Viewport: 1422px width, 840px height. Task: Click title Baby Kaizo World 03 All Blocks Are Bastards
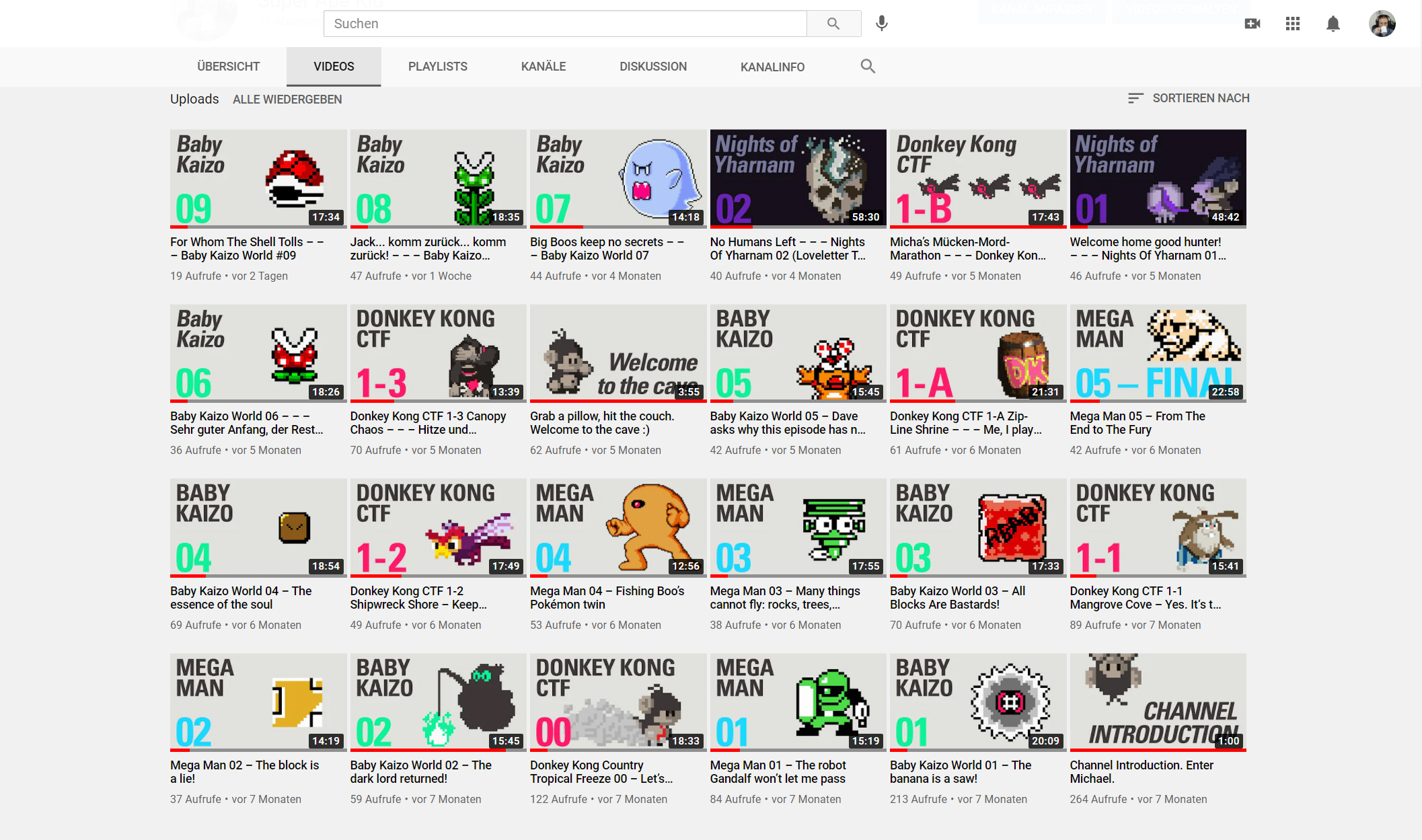958,597
